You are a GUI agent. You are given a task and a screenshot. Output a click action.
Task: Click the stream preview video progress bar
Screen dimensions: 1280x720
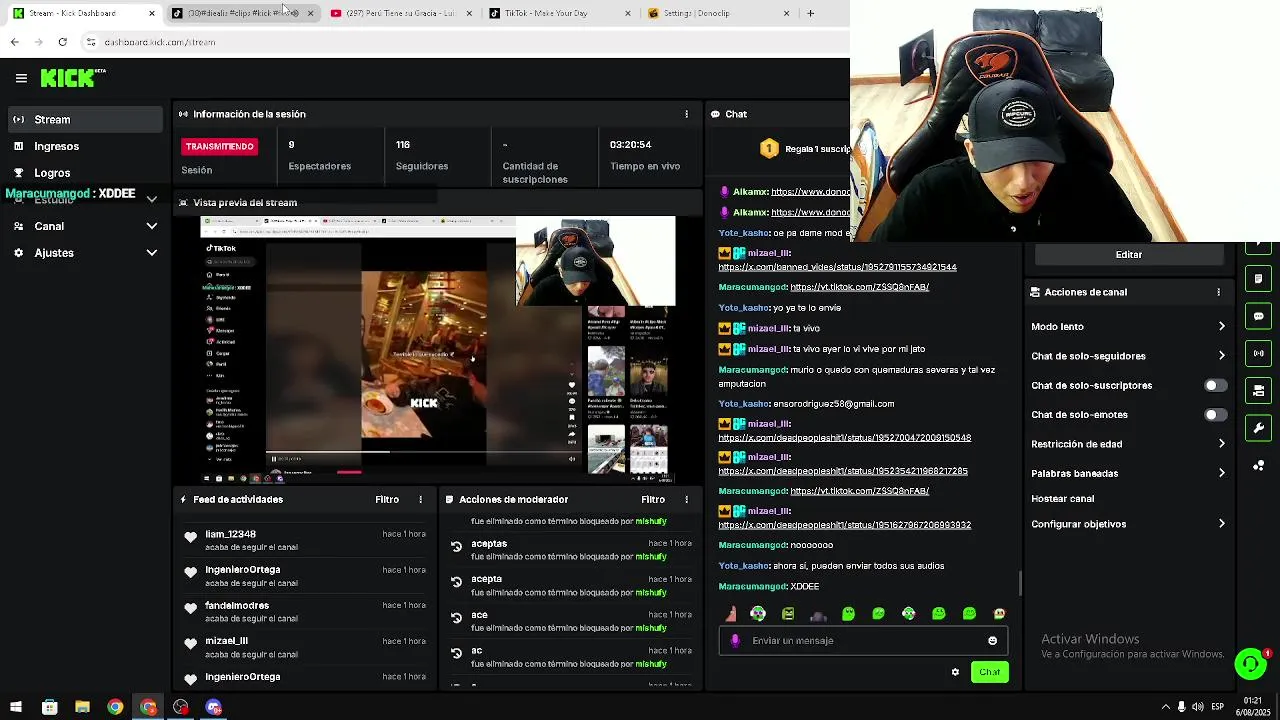425,452
